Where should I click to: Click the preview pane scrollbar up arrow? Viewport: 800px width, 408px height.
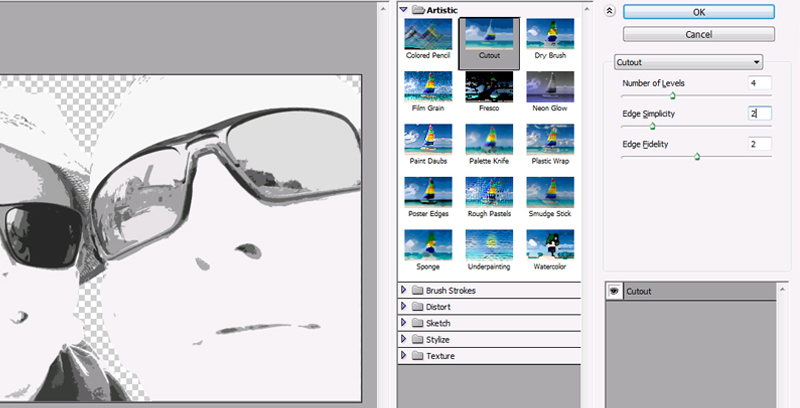point(384,9)
